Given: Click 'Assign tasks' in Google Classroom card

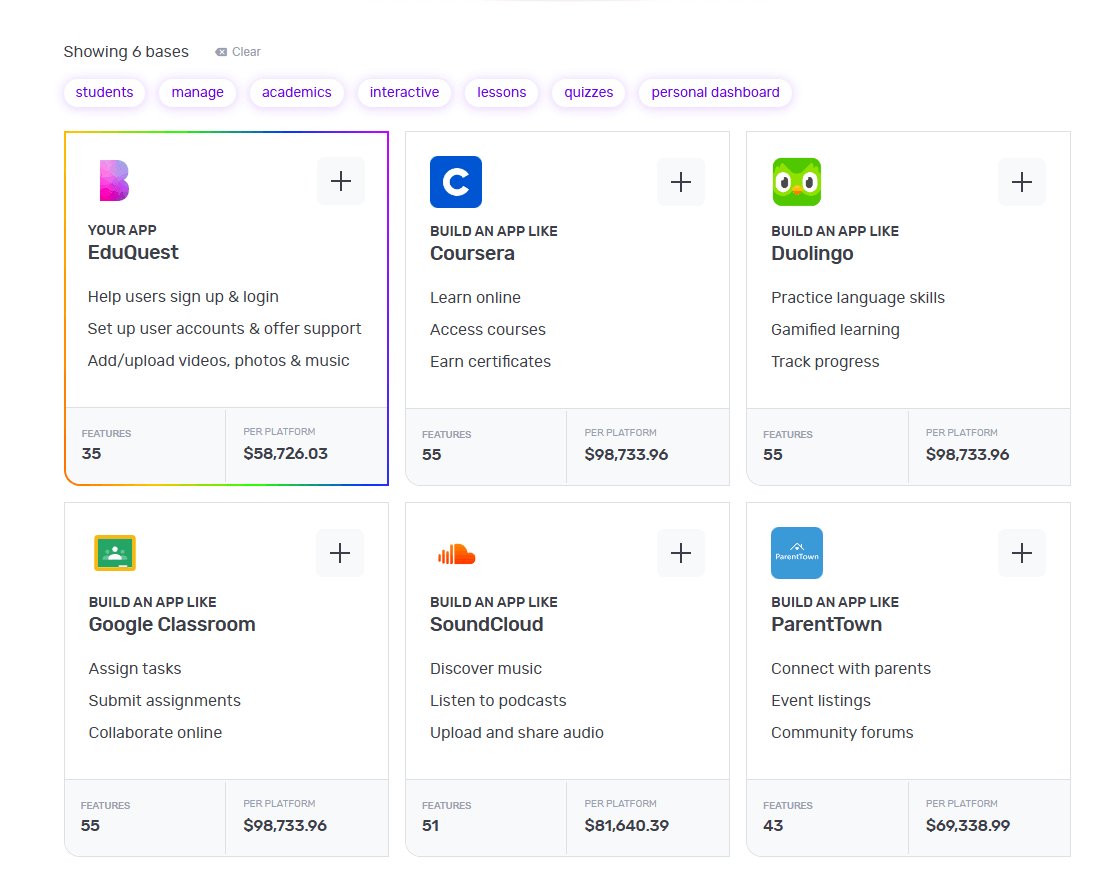Looking at the screenshot, I should pos(135,669).
